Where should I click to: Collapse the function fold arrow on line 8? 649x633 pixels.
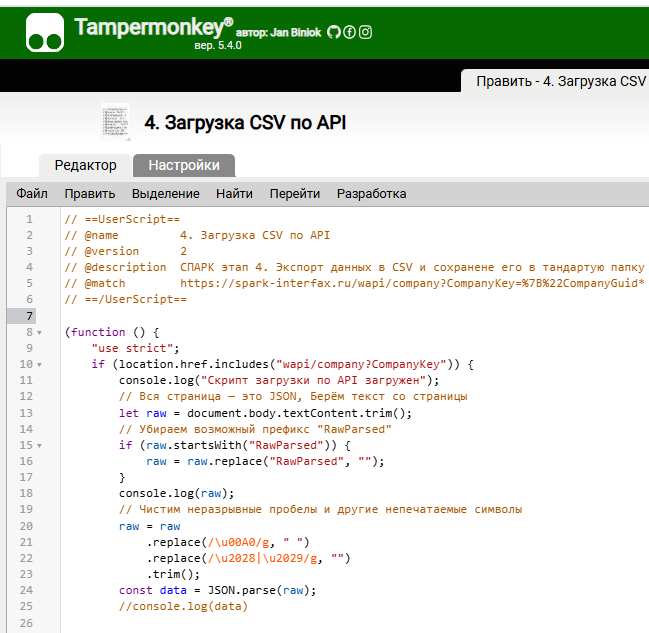click(x=39, y=332)
